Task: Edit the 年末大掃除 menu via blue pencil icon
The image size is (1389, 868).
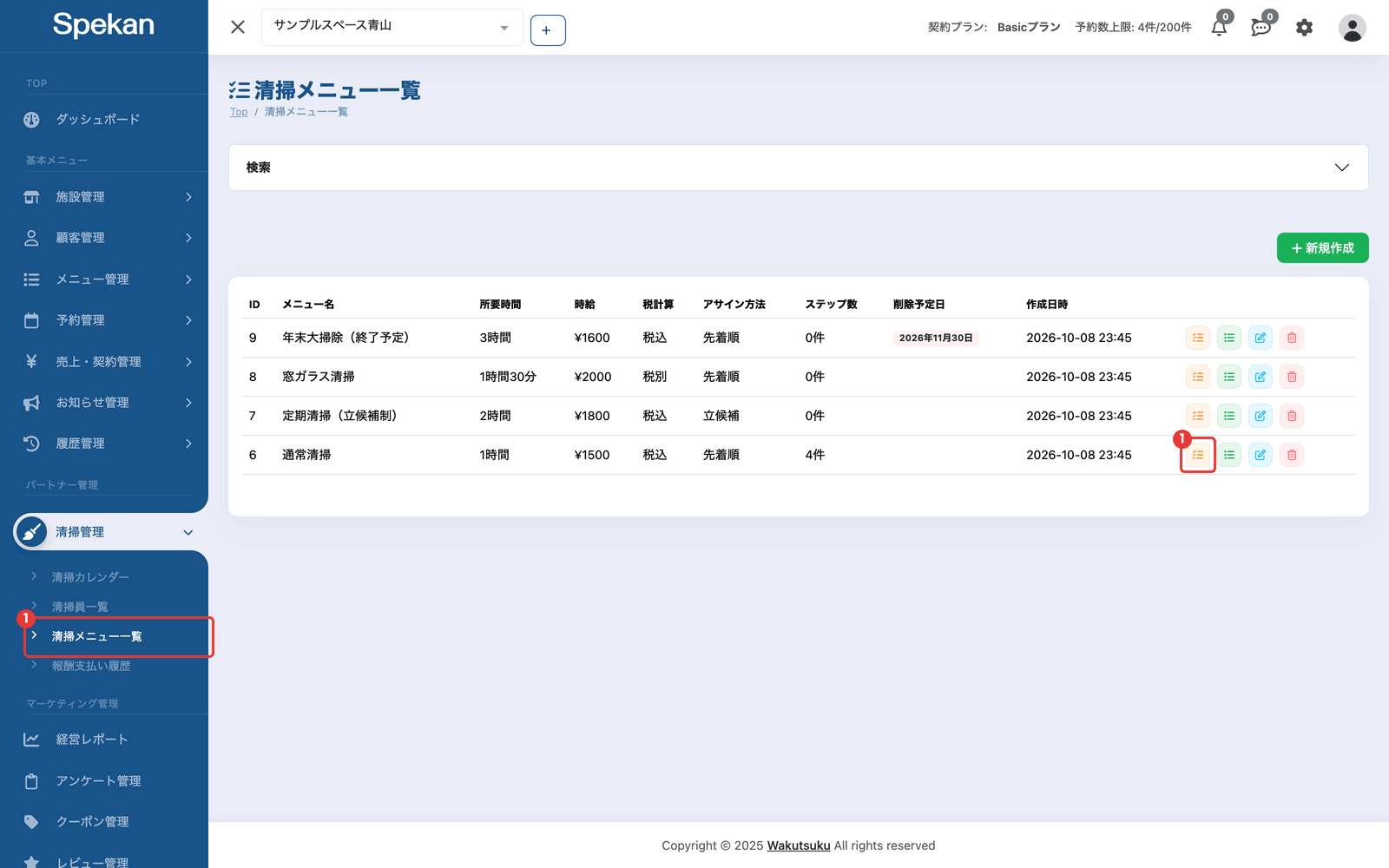Action: (x=1261, y=338)
